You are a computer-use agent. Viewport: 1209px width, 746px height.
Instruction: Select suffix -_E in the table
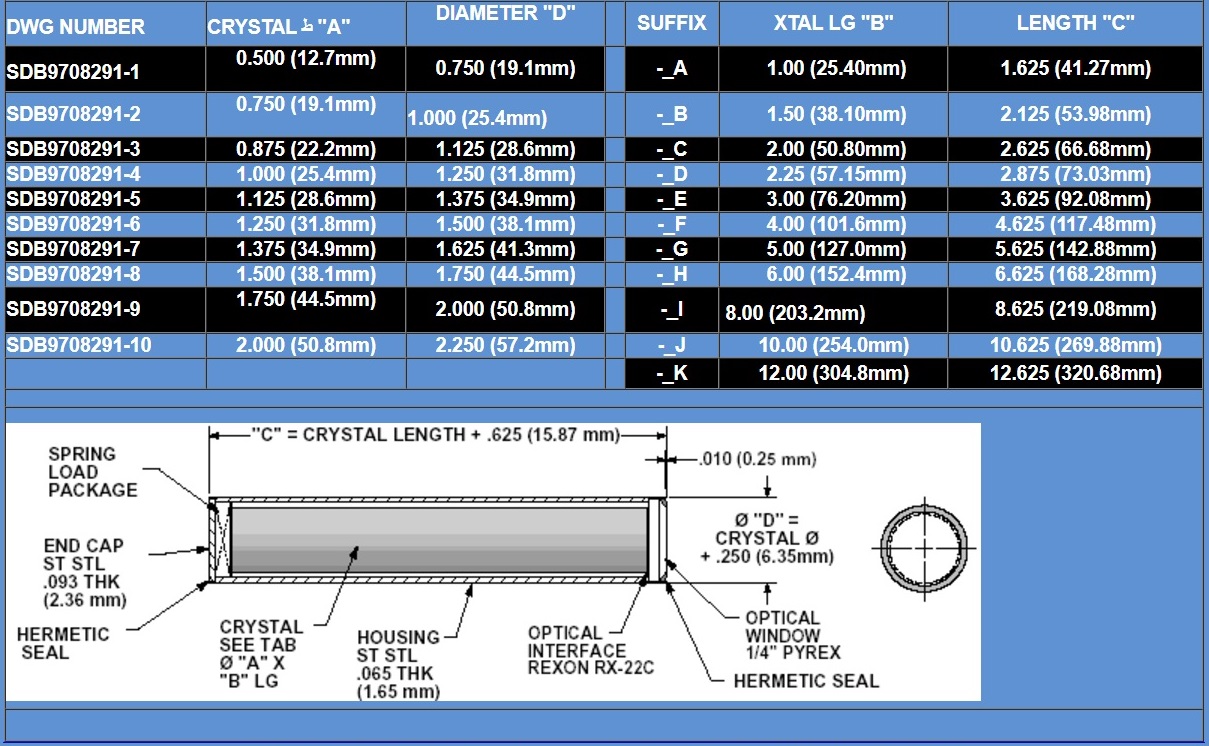coord(671,198)
